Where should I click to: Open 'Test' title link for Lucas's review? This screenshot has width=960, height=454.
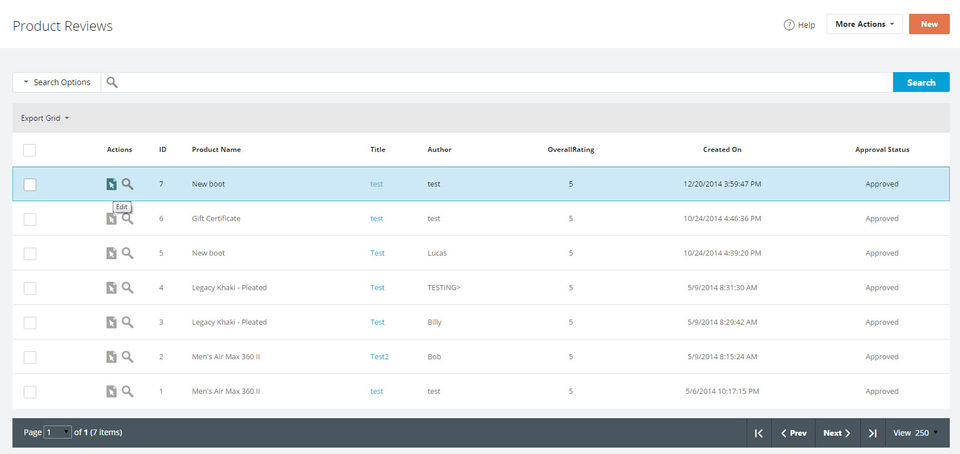pyautogui.click(x=377, y=253)
